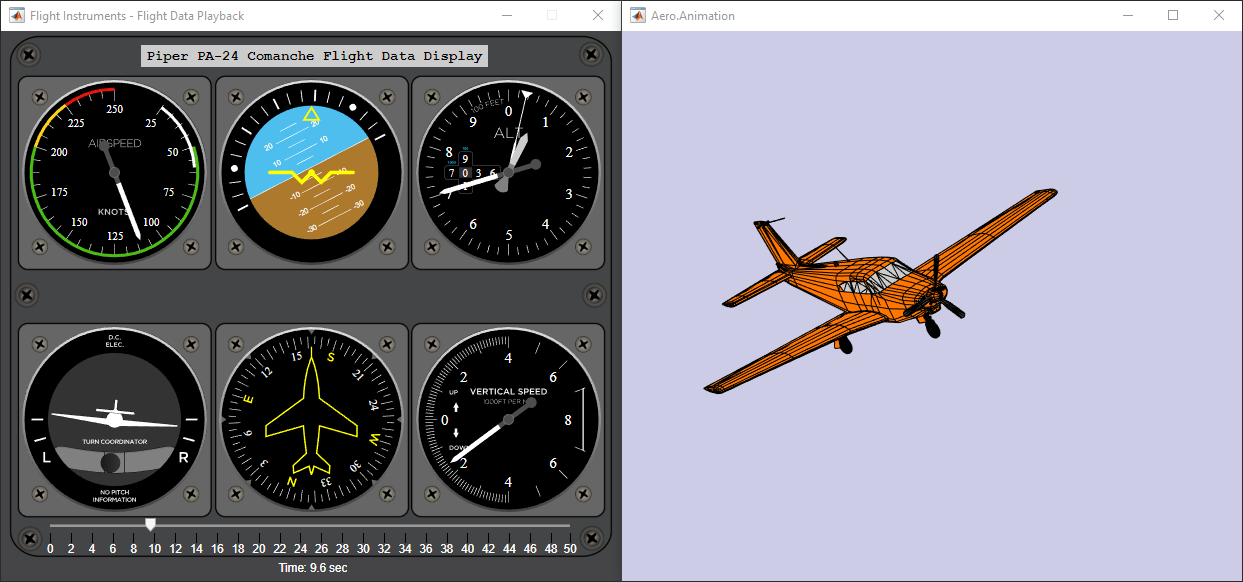Click the orange Piper airplane model
Image resolution: width=1243 pixels, height=582 pixels.
click(881, 290)
